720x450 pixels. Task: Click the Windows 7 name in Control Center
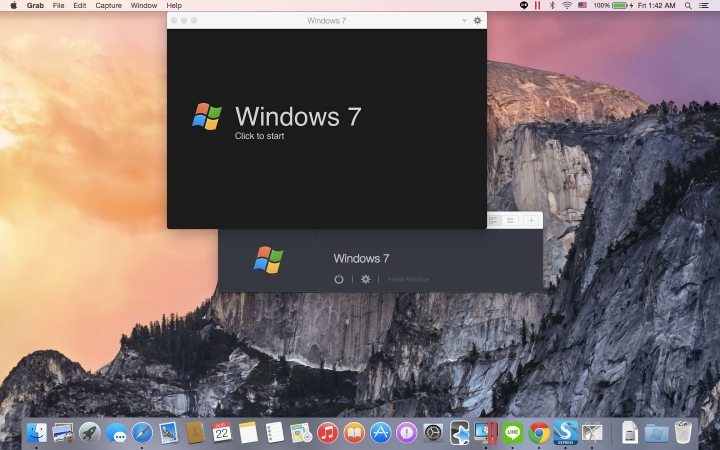[361, 259]
